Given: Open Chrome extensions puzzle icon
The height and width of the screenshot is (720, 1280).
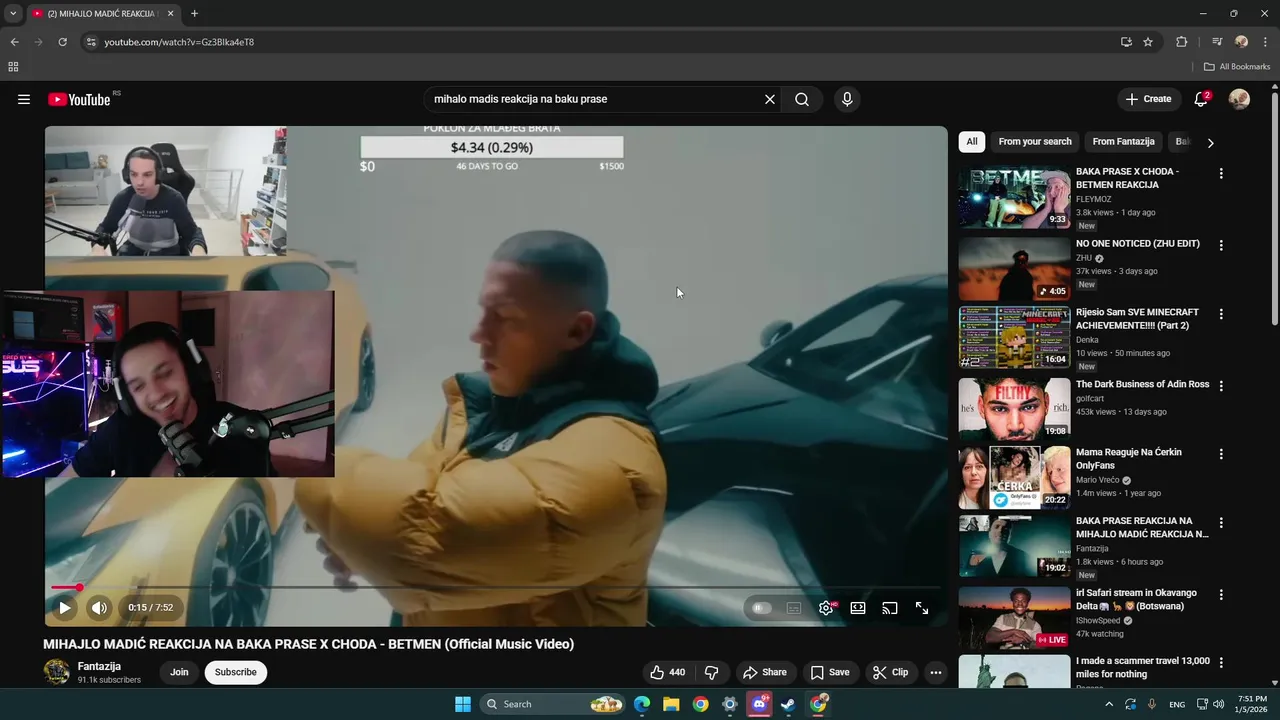Looking at the screenshot, I should click(x=1182, y=42).
